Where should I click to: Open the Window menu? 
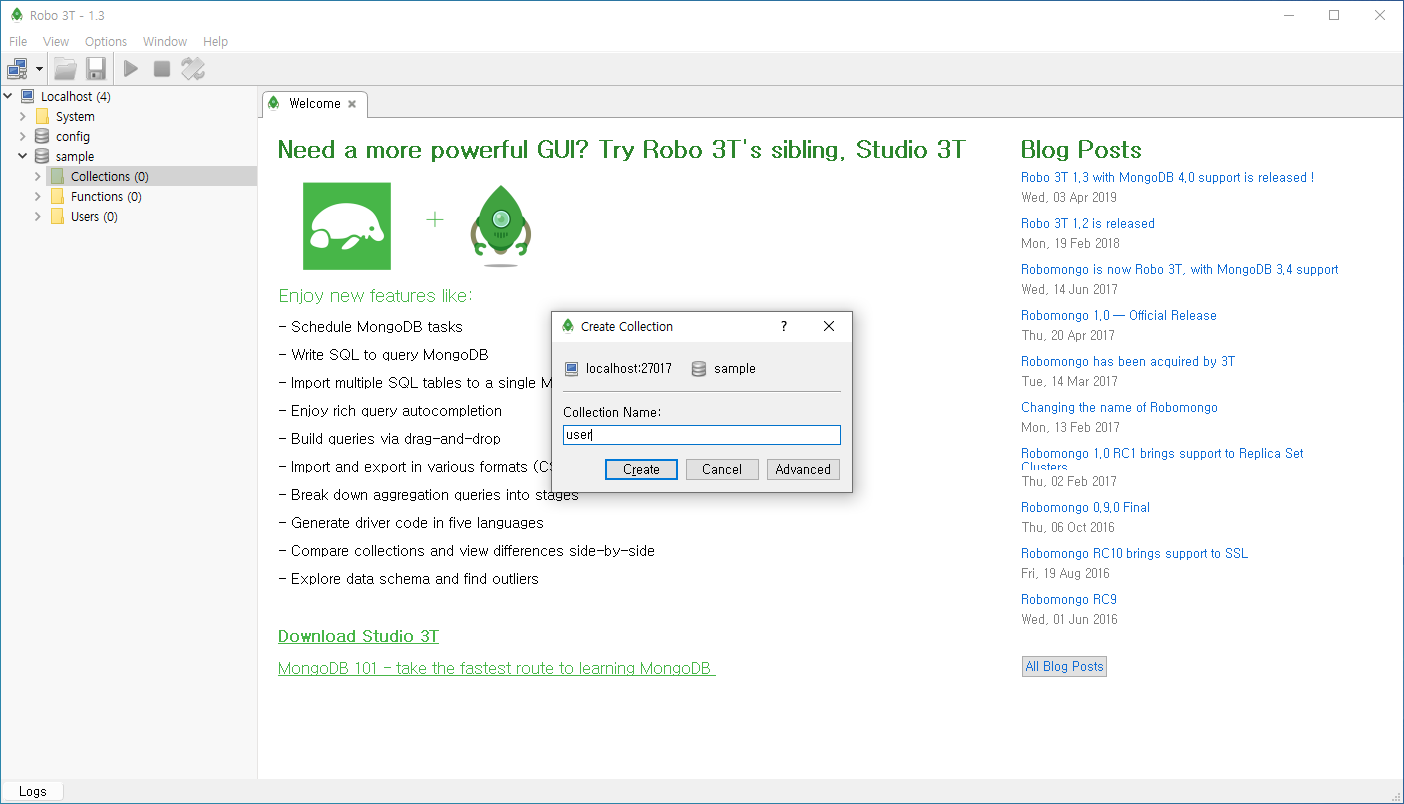(x=165, y=41)
